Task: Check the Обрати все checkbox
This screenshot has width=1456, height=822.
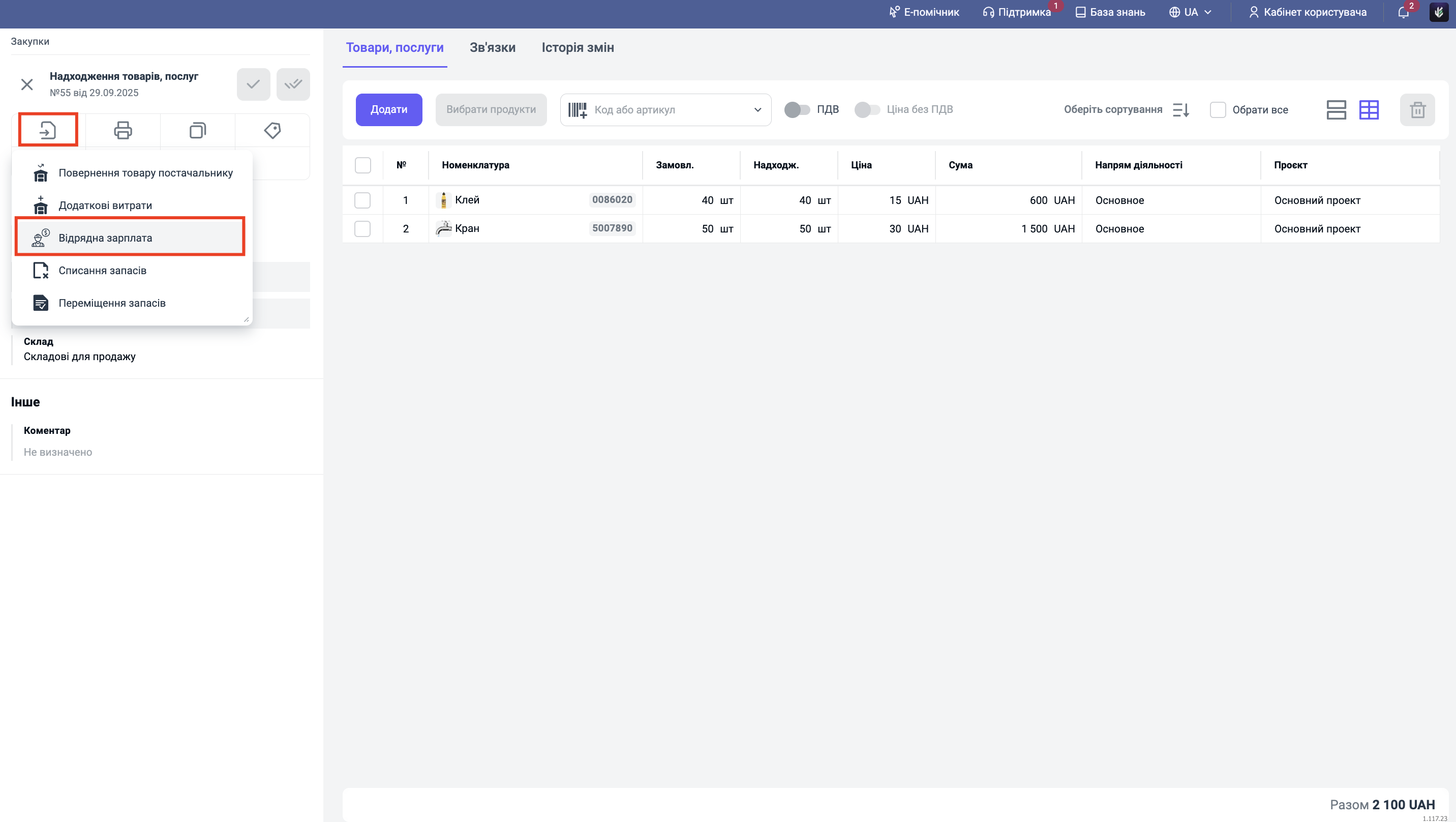Action: [1218, 110]
